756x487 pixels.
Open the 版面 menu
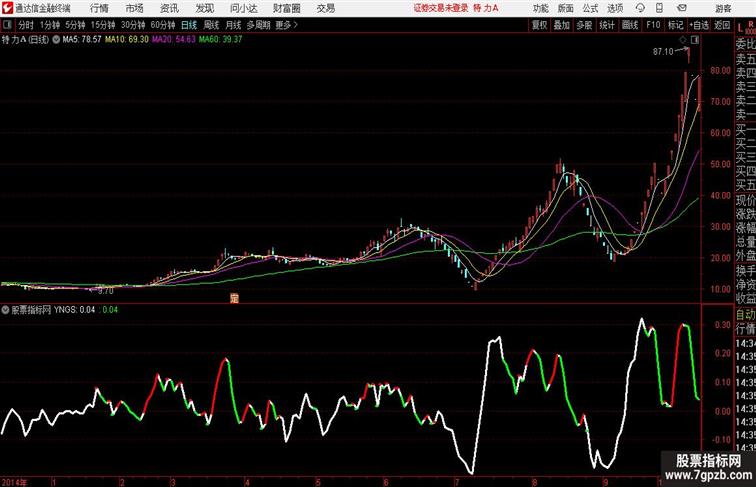566,8
